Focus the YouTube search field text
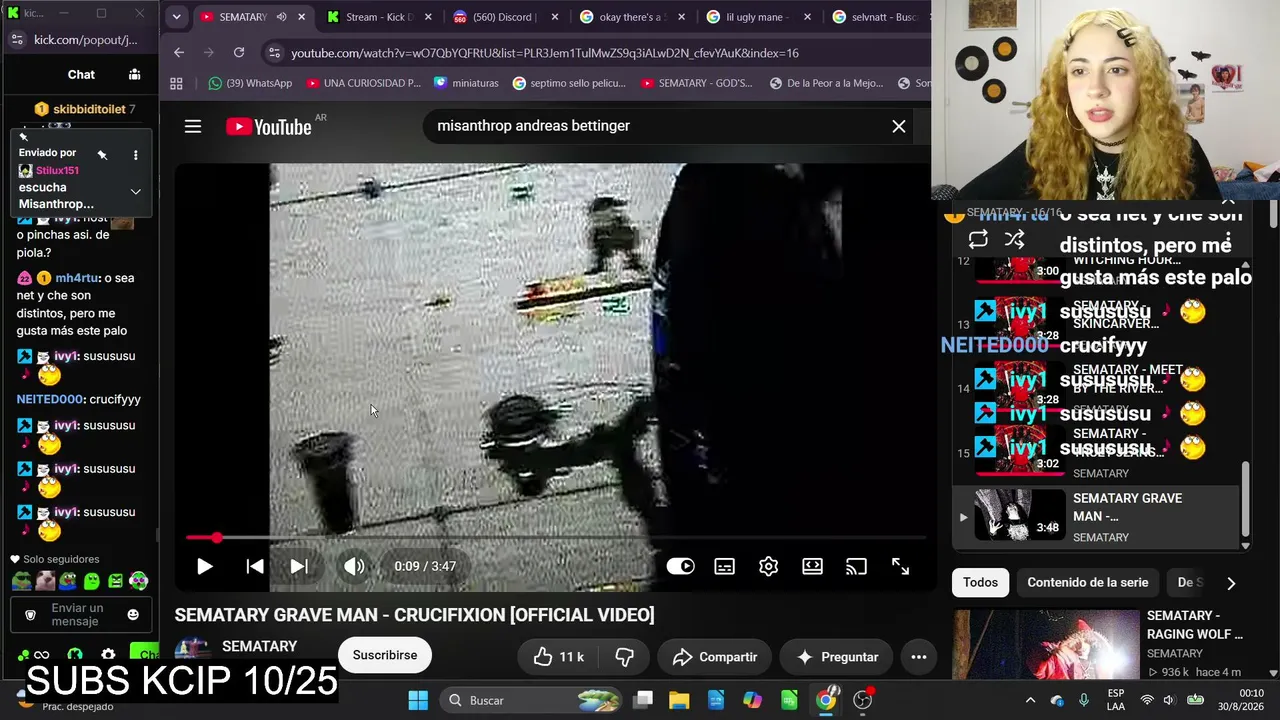This screenshot has width=1280, height=720. point(533,126)
